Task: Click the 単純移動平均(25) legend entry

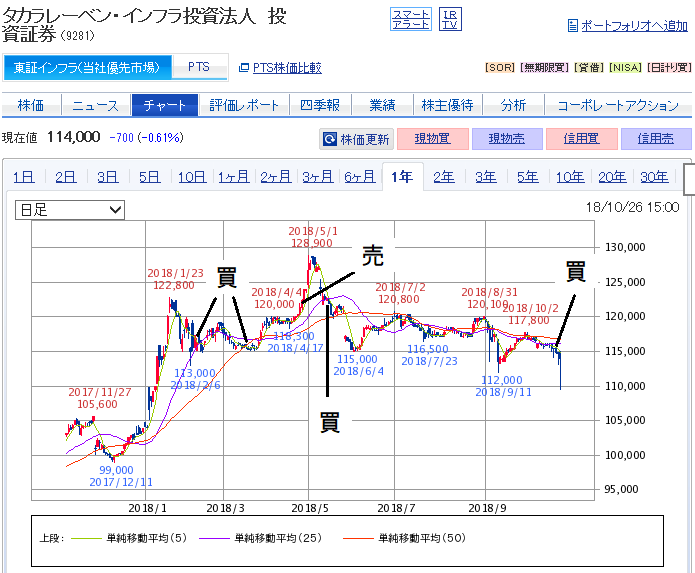Action: coord(260,538)
